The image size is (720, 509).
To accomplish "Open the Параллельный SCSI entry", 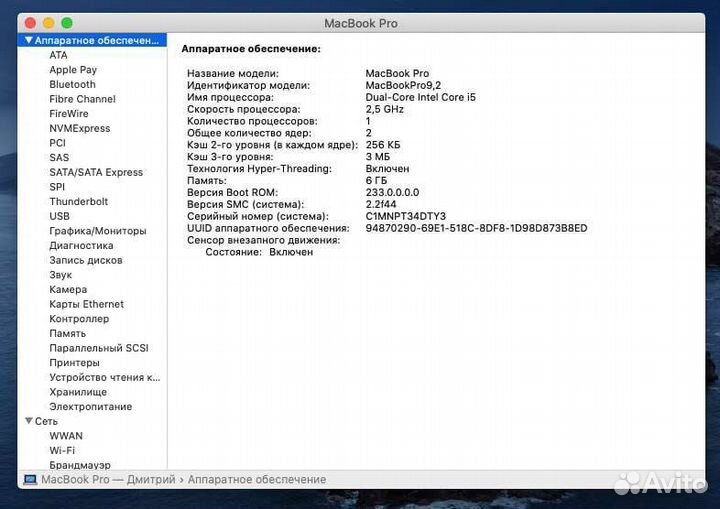I will 99,348.
